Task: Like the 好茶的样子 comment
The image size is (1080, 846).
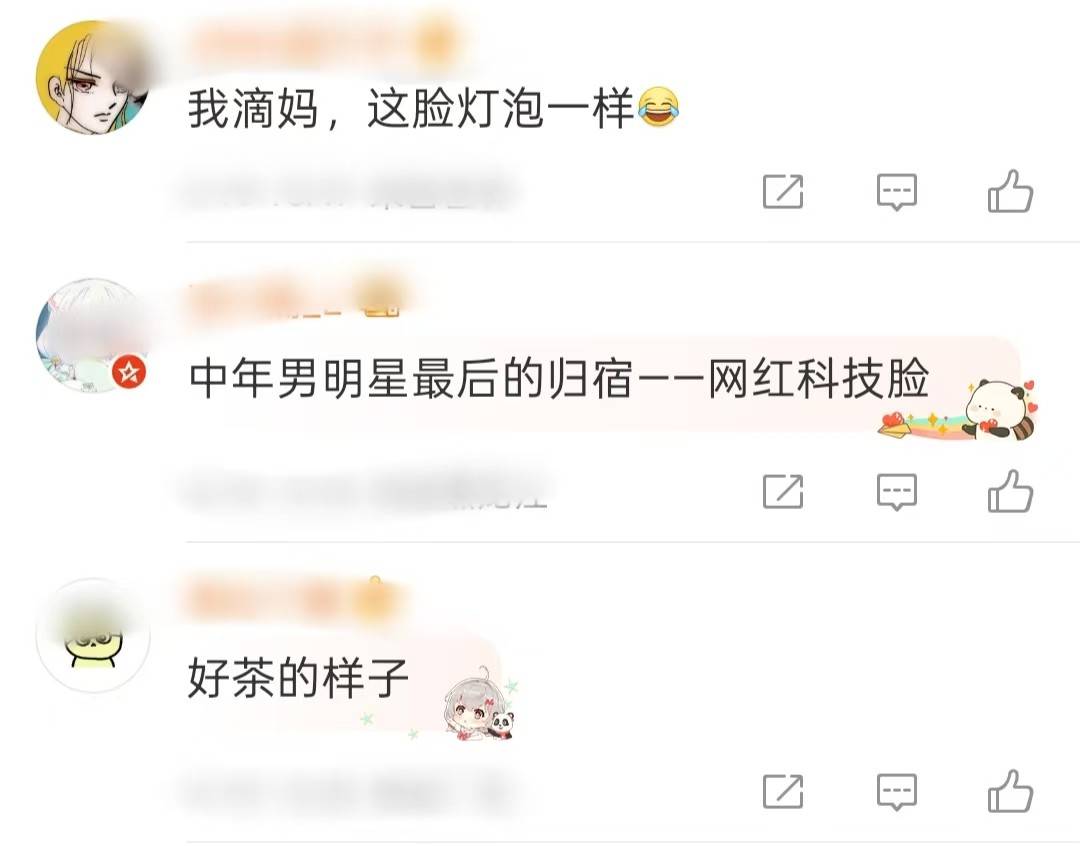Action: (x=1010, y=791)
